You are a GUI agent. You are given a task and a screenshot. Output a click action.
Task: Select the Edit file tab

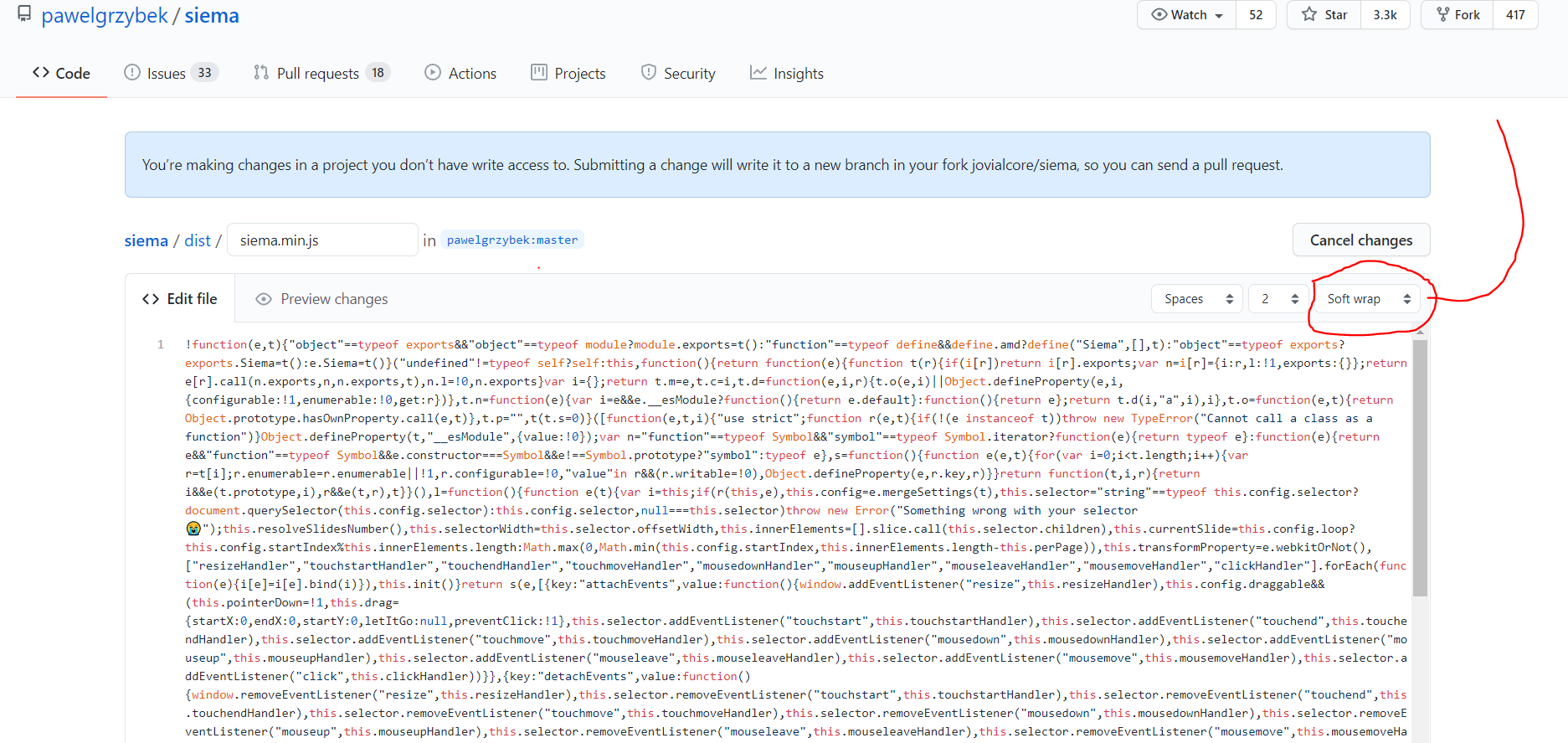pyautogui.click(x=180, y=299)
